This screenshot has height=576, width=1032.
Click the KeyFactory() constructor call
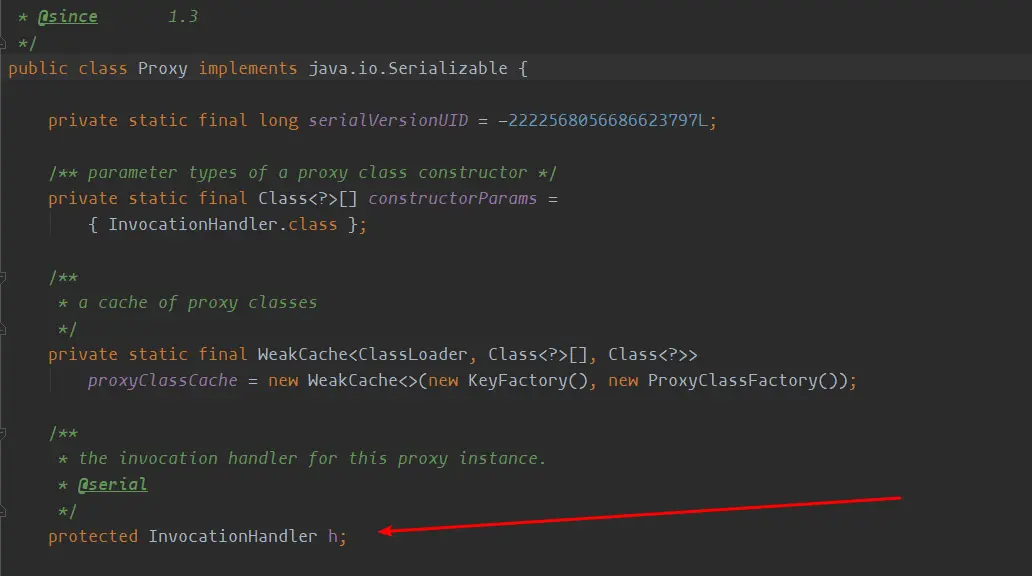(x=528, y=380)
